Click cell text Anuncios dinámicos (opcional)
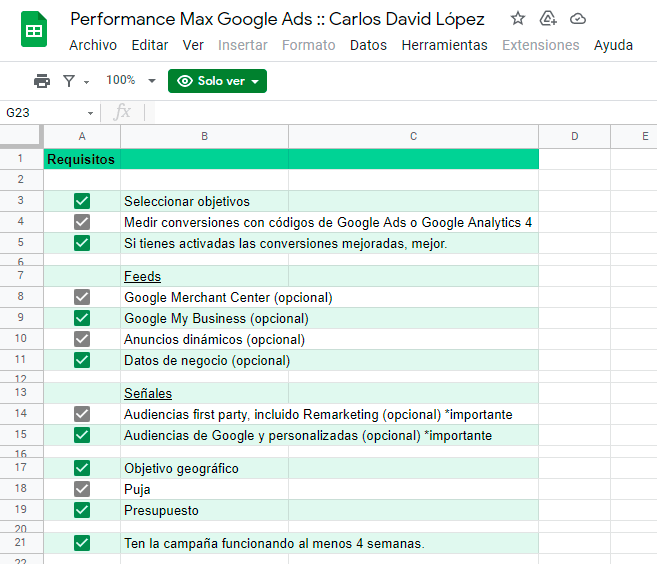Viewport: 657px width, 564px height. 215,339
